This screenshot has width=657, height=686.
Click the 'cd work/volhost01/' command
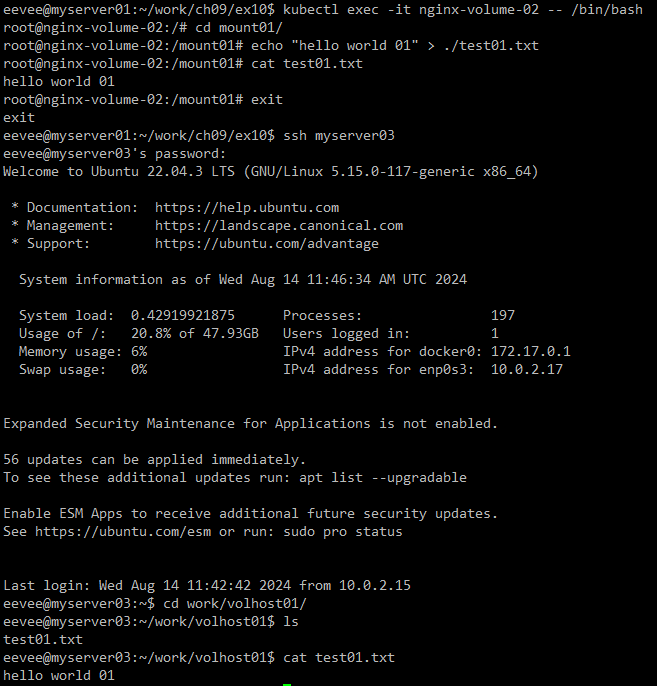coord(234,603)
